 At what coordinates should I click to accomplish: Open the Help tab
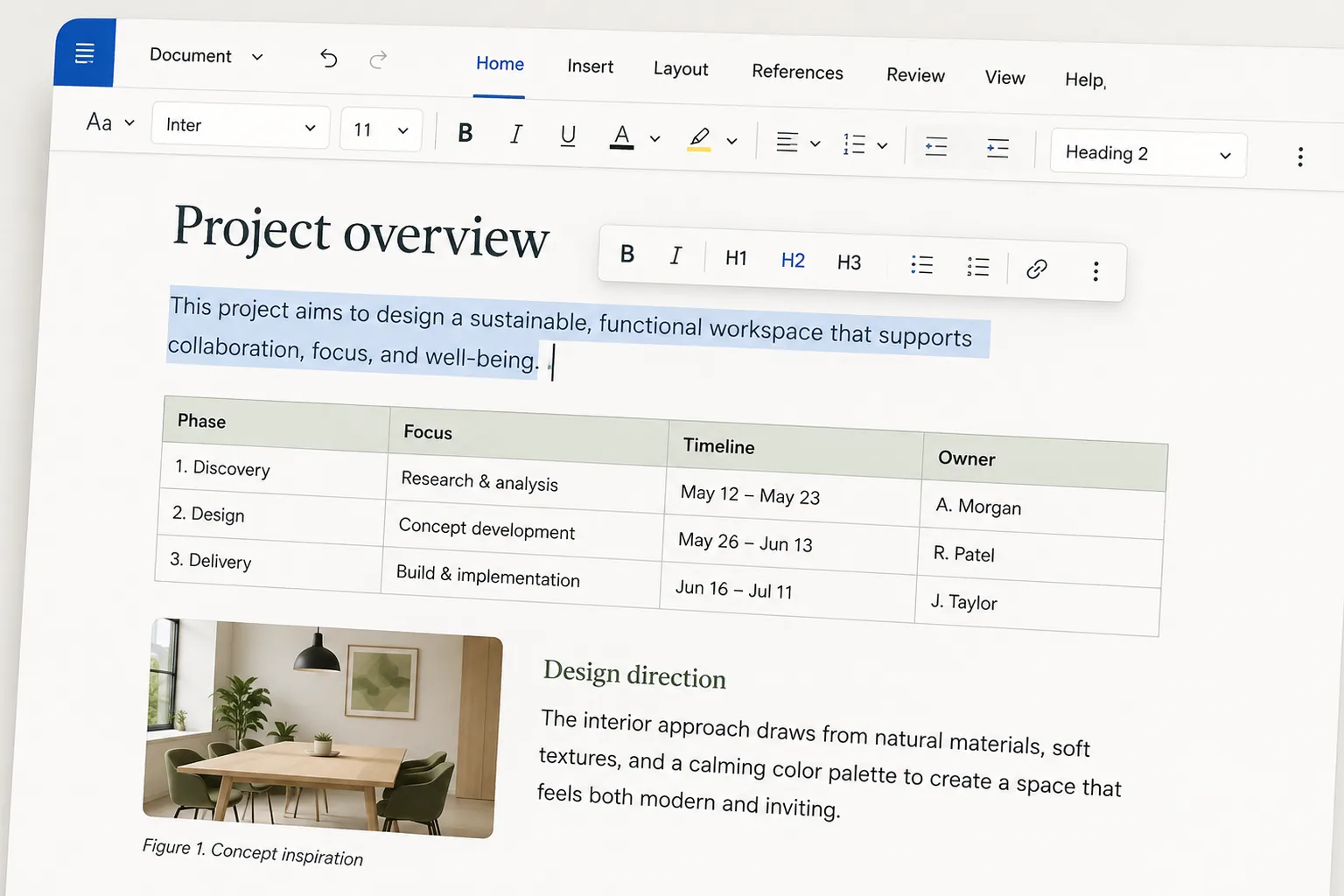click(x=1085, y=80)
